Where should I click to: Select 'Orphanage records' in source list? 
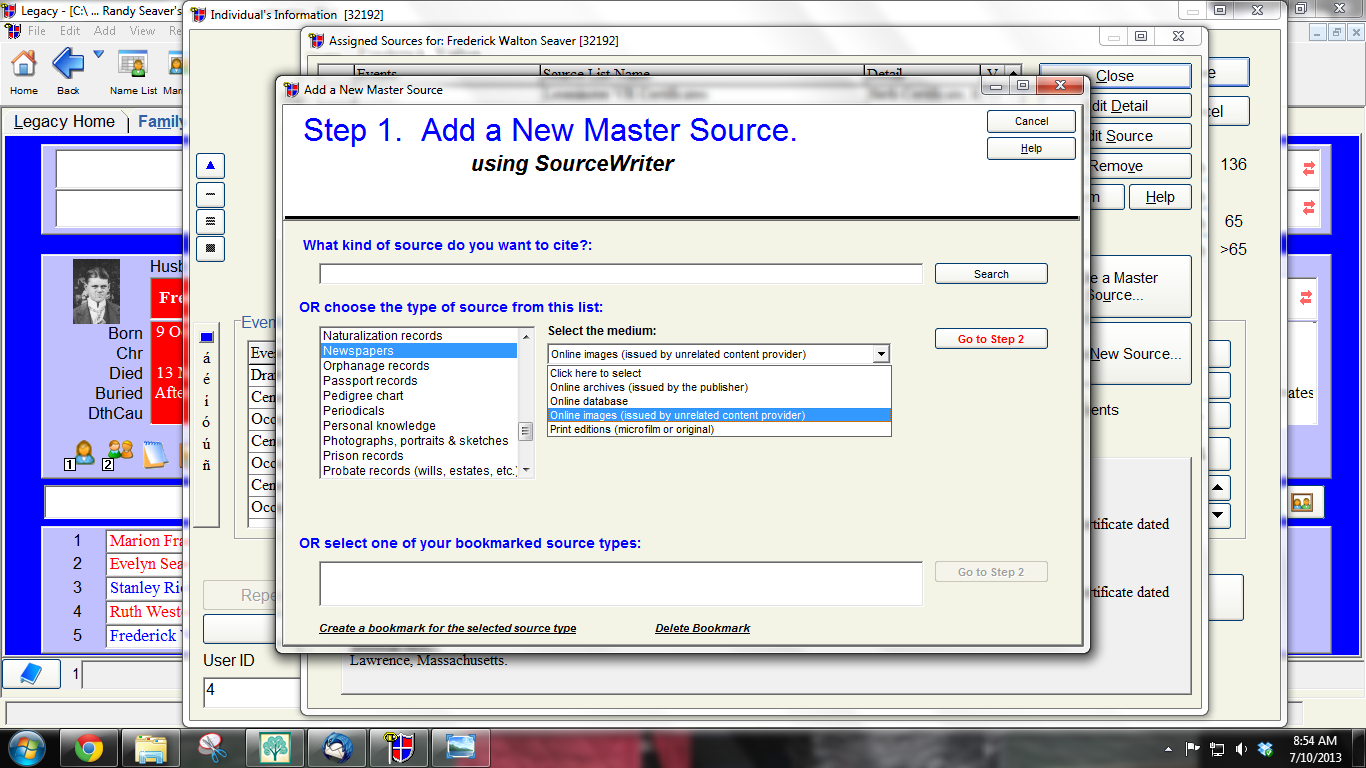pyautogui.click(x=419, y=366)
